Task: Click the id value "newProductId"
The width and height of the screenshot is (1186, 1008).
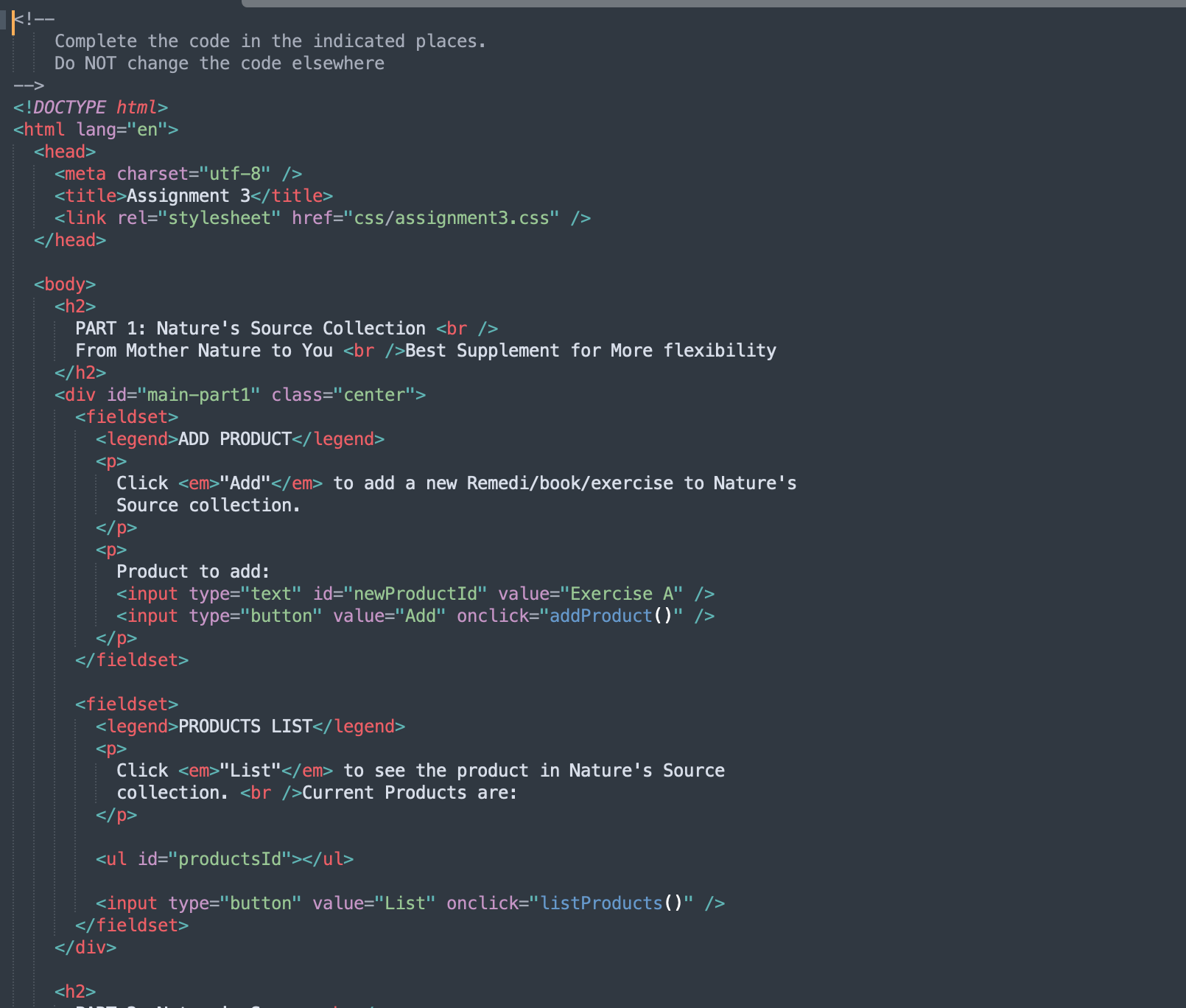Action: coord(415,594)
